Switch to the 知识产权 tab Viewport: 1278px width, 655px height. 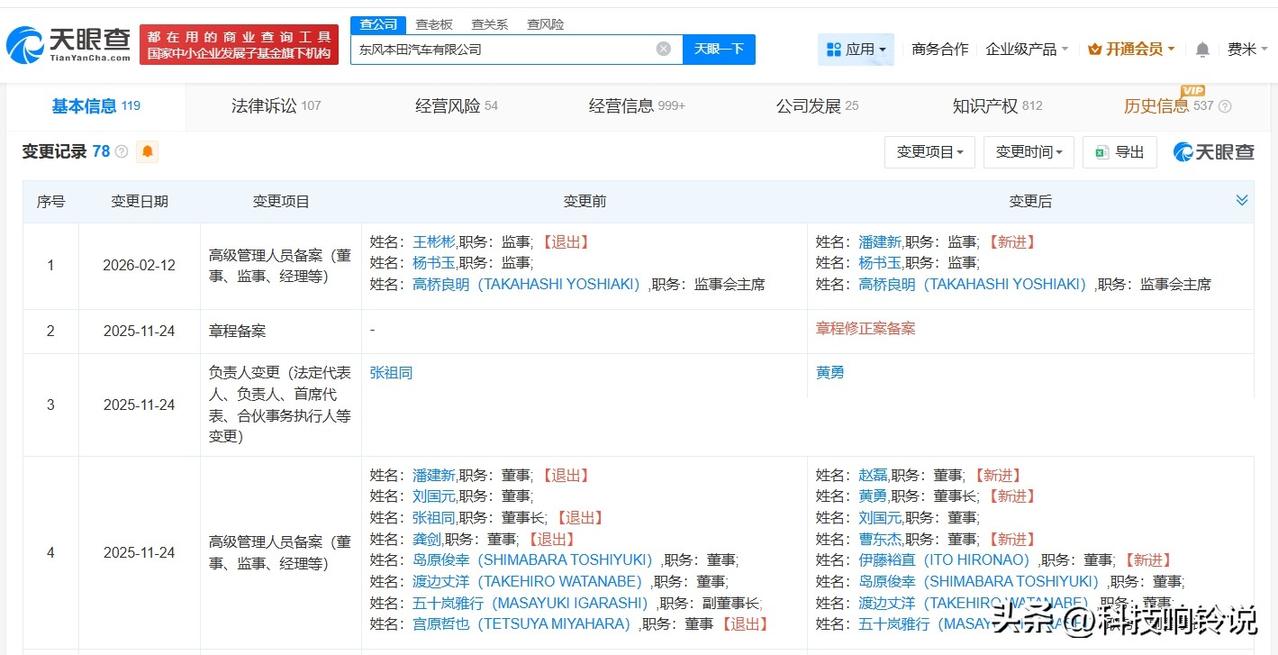(x=997, y=106)
